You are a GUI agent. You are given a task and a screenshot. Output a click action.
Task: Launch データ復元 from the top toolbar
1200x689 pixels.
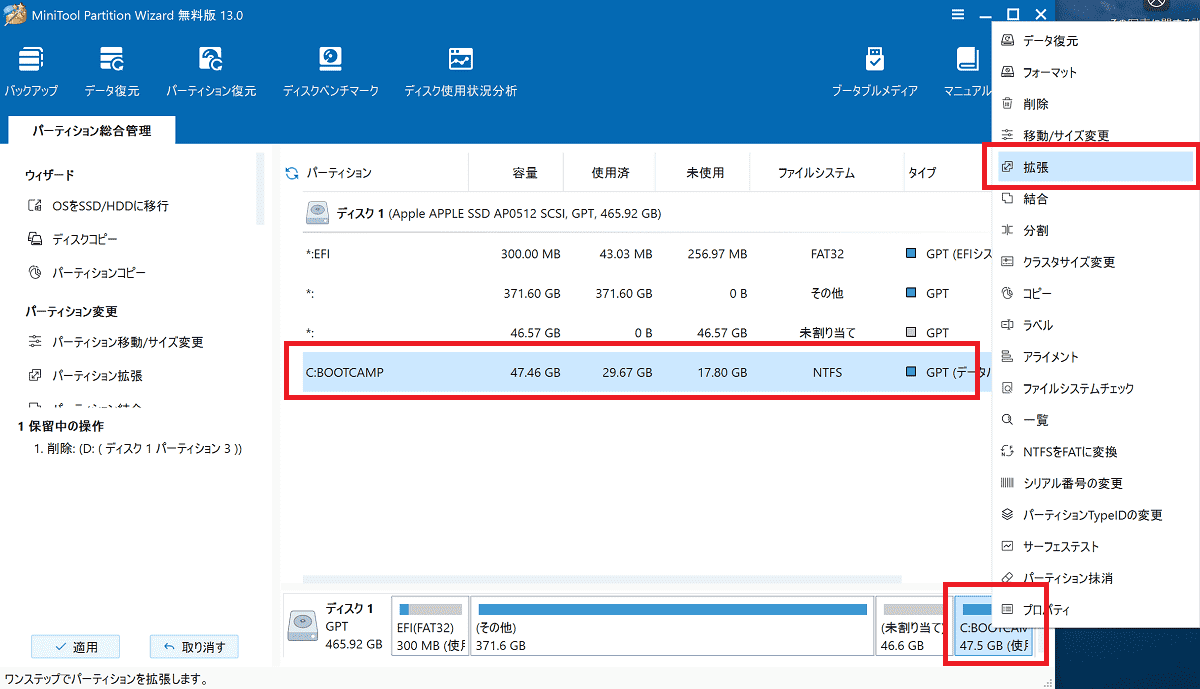point(111,72)
